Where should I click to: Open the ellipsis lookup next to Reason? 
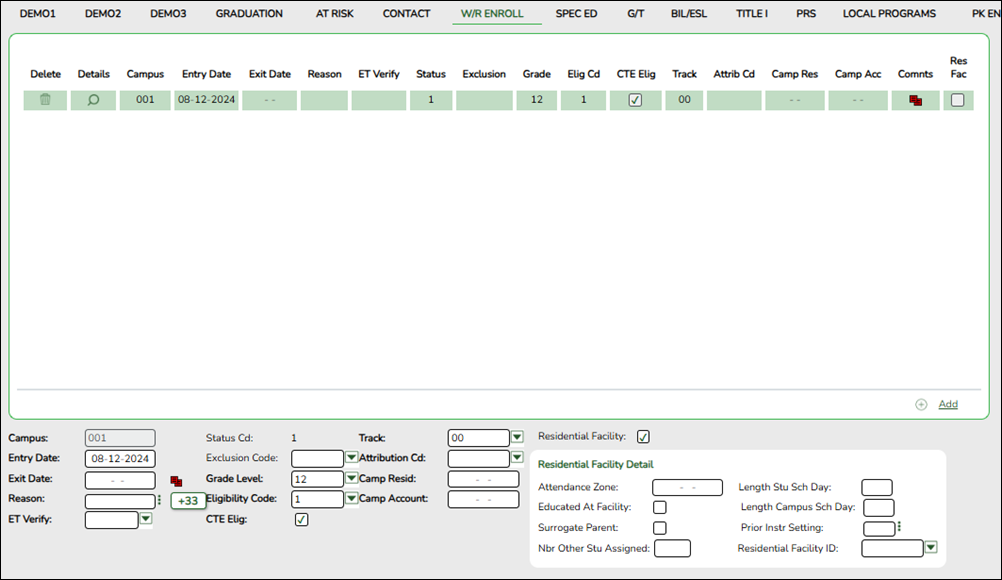tap(159, 499)
